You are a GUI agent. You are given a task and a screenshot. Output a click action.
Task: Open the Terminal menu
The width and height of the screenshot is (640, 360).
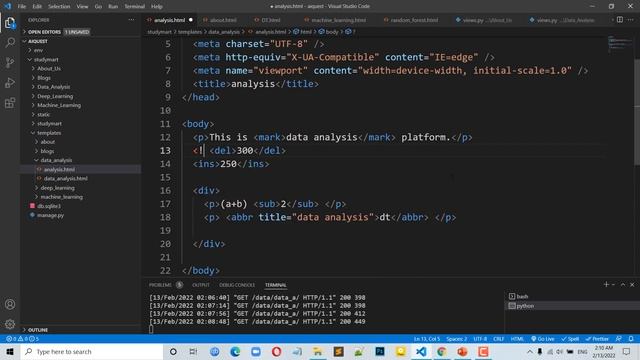click(134, 7)
